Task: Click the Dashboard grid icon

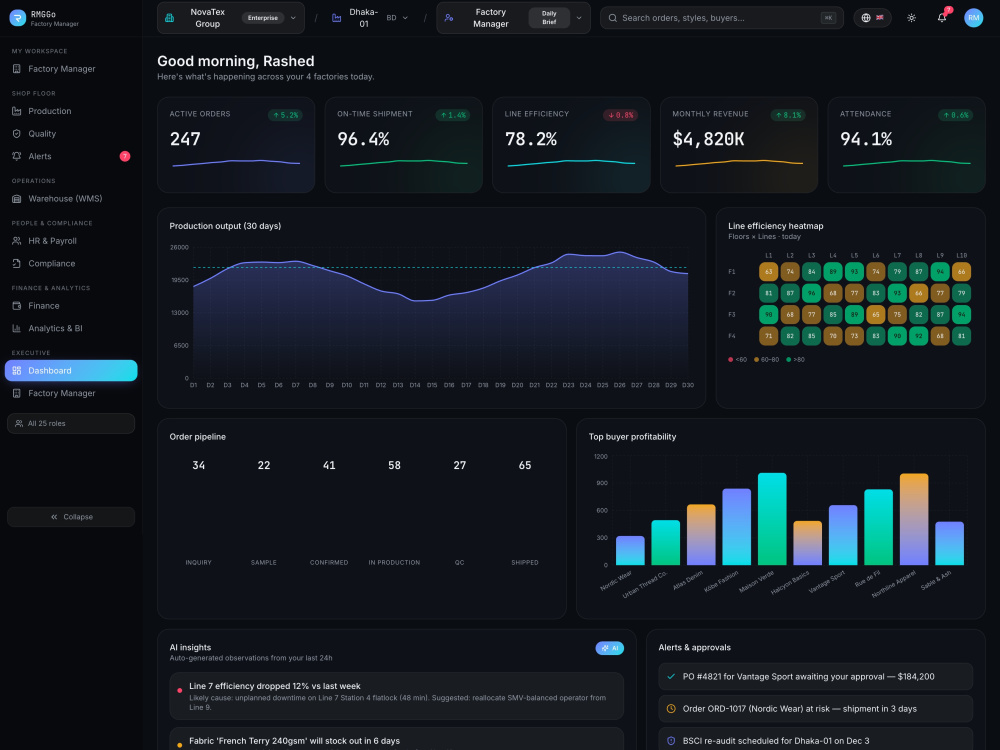Action: click(17, 371)
